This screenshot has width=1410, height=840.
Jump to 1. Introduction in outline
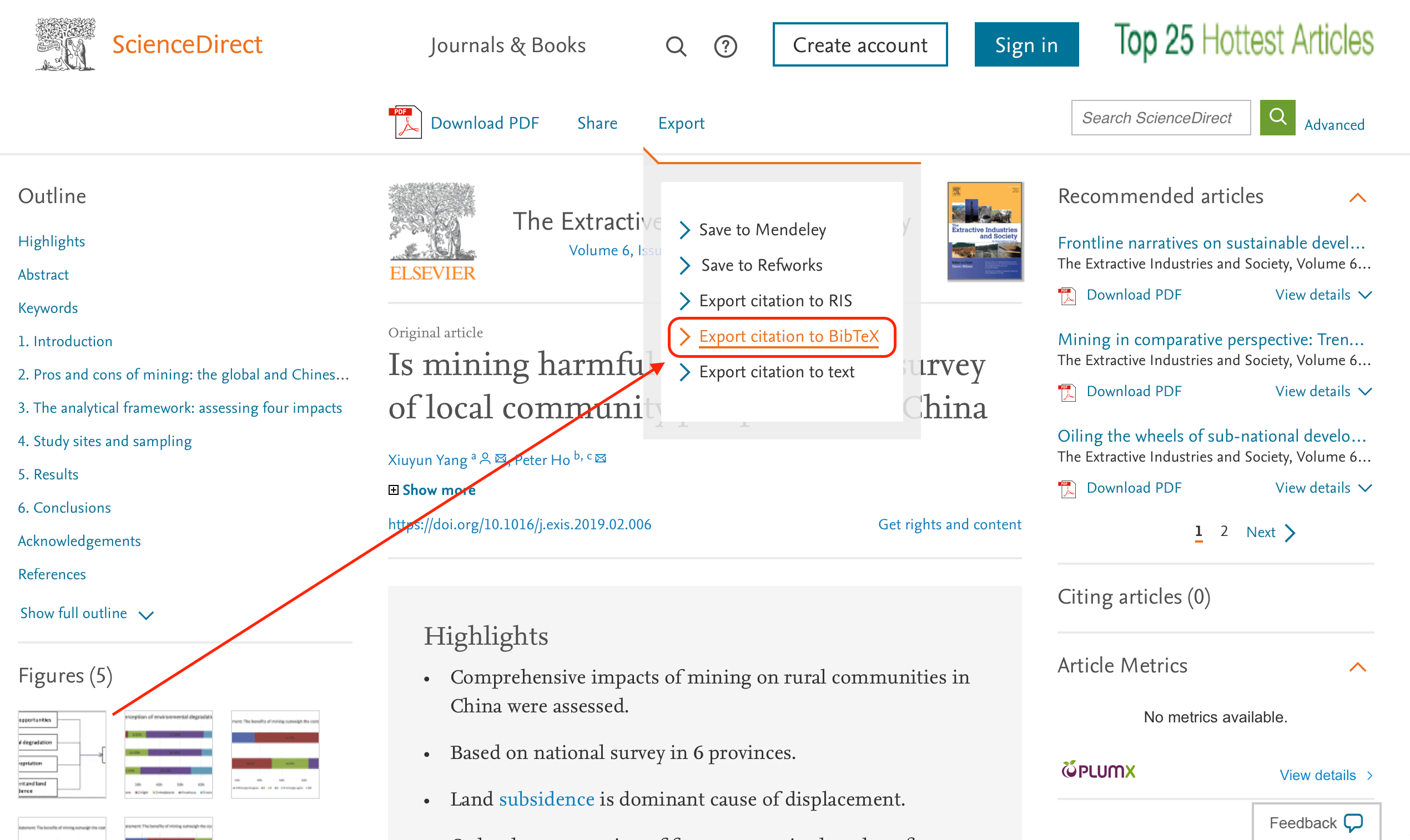pyautogui.click(x=65, y=341)
